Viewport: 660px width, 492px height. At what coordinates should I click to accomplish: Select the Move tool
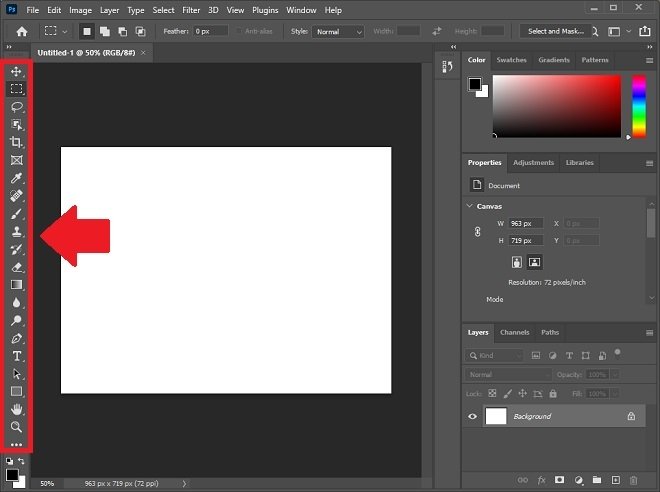pos(16,72)
